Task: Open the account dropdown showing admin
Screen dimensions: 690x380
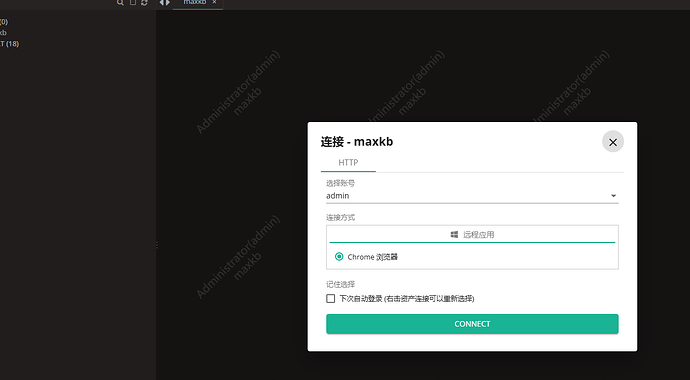Action: coord(472,196)
